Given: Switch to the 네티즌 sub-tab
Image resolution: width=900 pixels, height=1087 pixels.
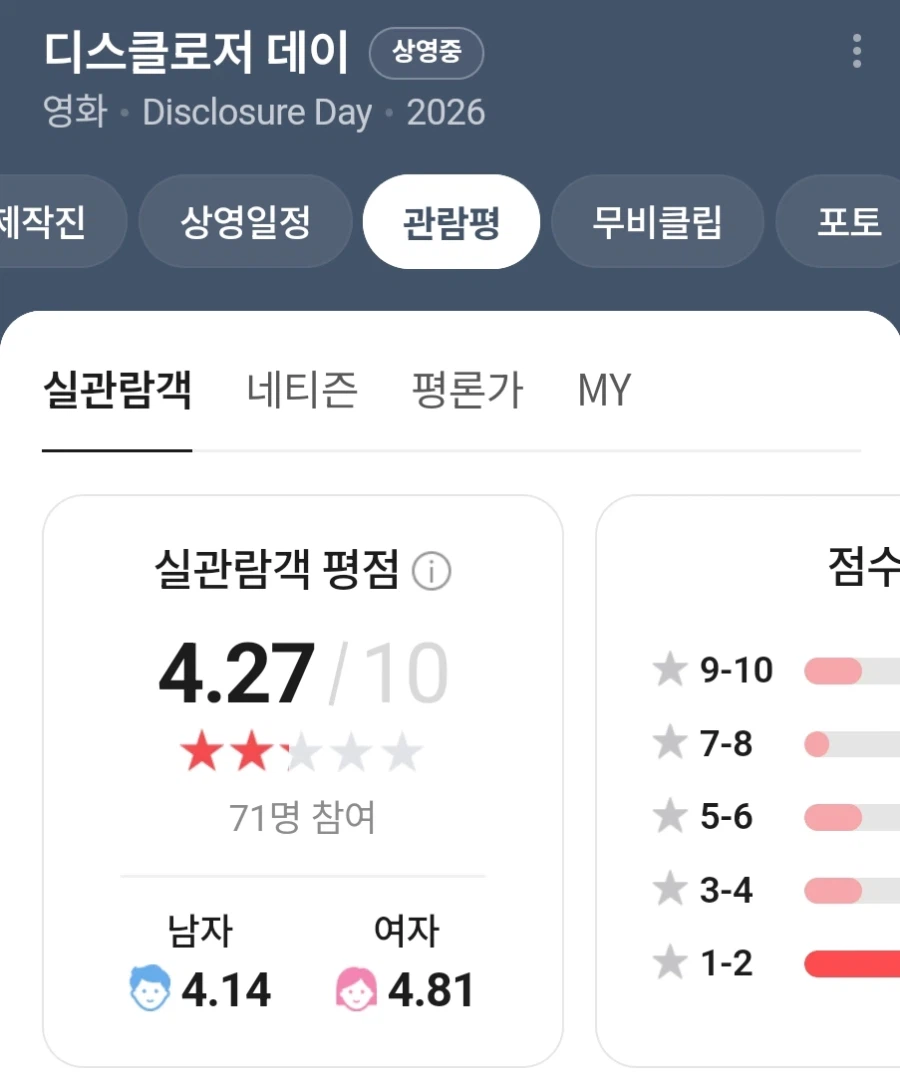Looking at the screenshot, I should [x=302, y=390].
